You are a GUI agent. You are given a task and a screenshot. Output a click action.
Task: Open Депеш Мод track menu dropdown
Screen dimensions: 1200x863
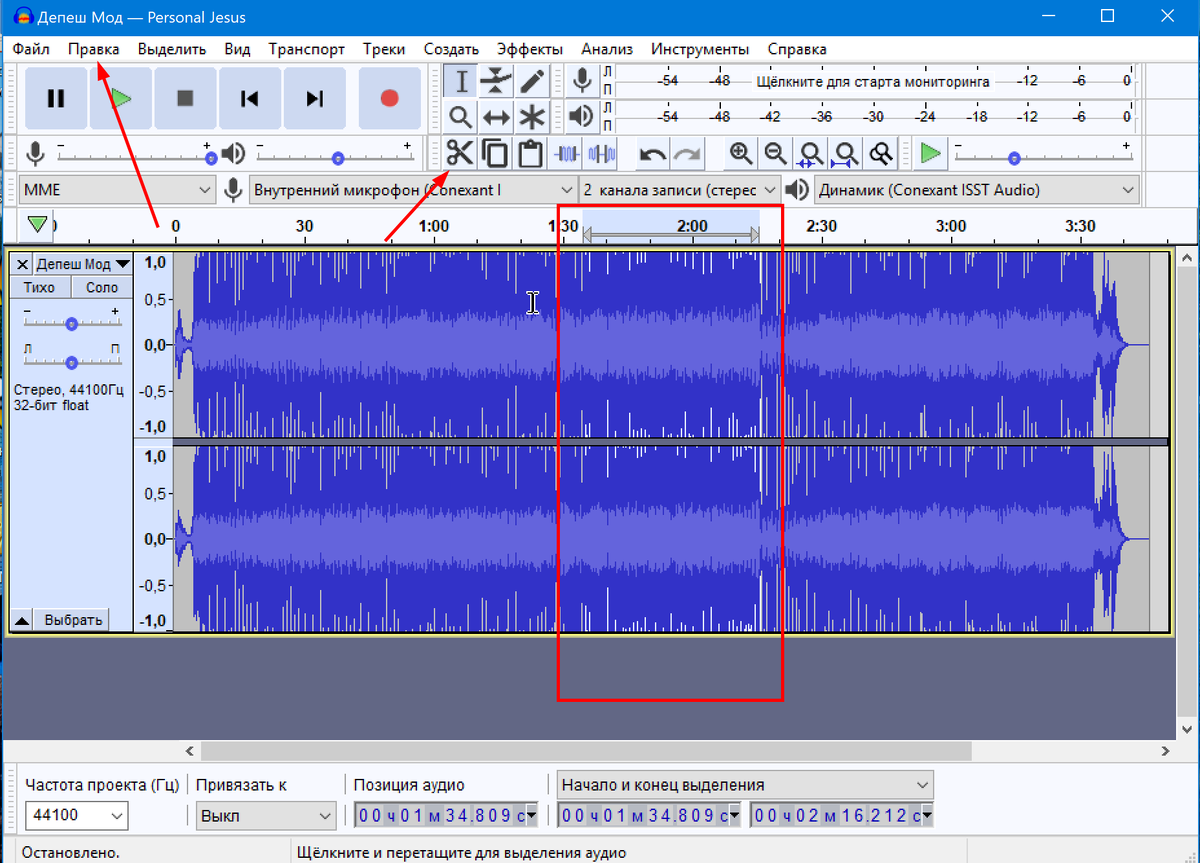[x=82, y=264]
